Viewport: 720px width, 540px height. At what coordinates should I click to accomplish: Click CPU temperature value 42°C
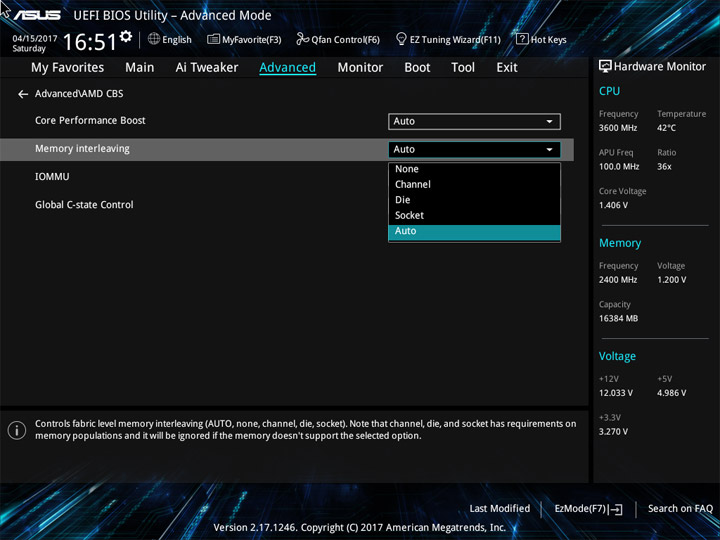coord(666,128)
